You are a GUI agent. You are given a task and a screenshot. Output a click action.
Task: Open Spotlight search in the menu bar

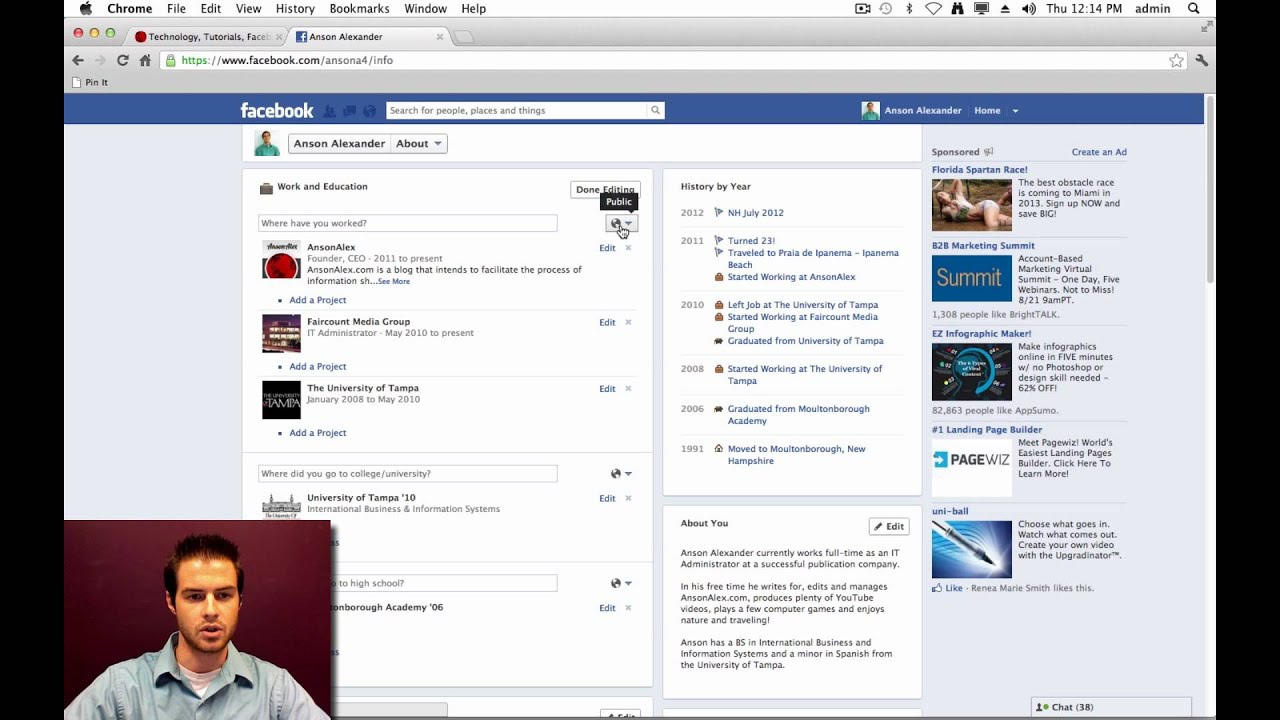tap(1193, 8)
